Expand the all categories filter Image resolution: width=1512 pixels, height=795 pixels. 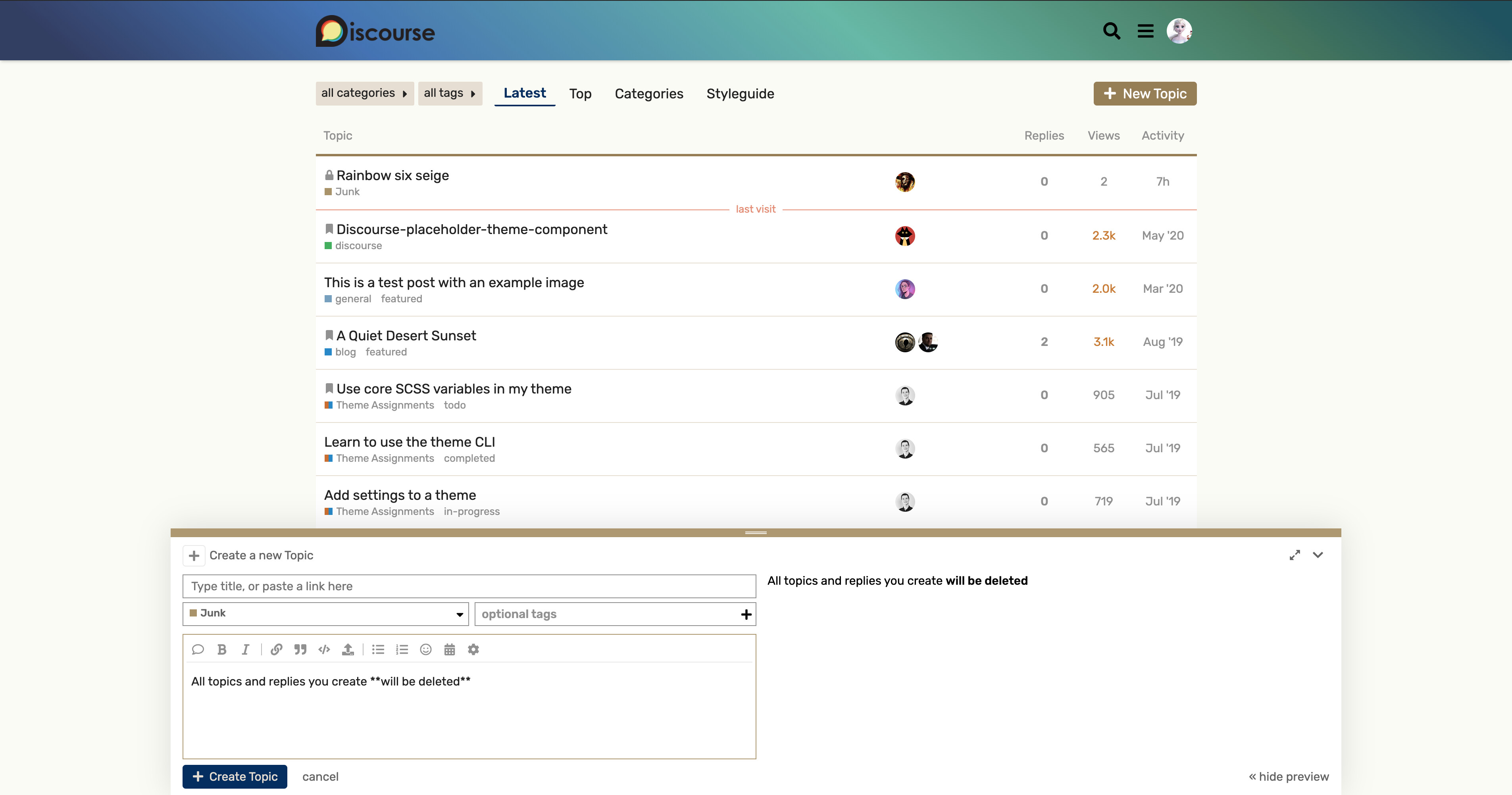click(x=364, y=93)
